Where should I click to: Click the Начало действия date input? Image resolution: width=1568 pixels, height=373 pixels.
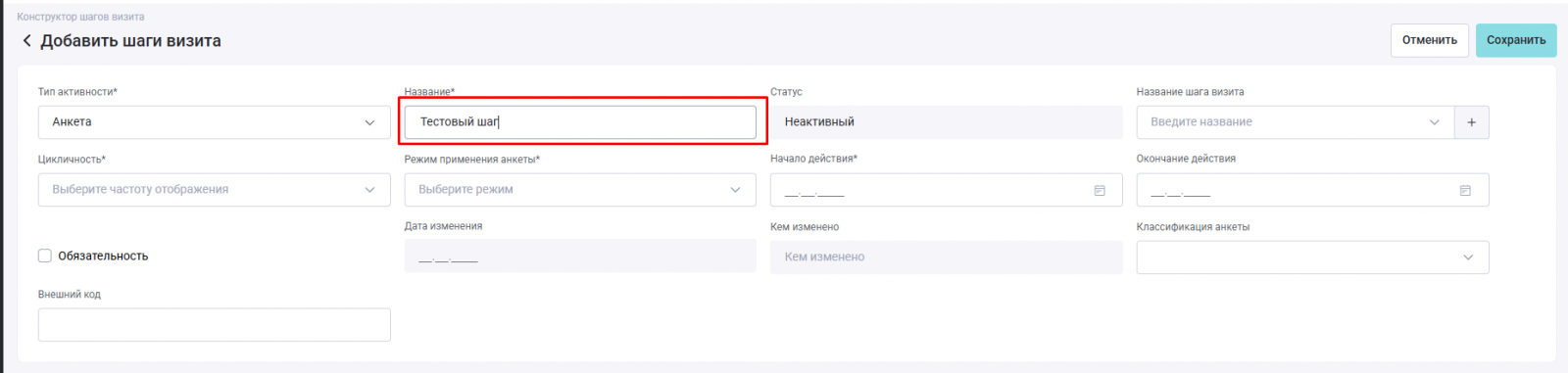click(946, 190)
